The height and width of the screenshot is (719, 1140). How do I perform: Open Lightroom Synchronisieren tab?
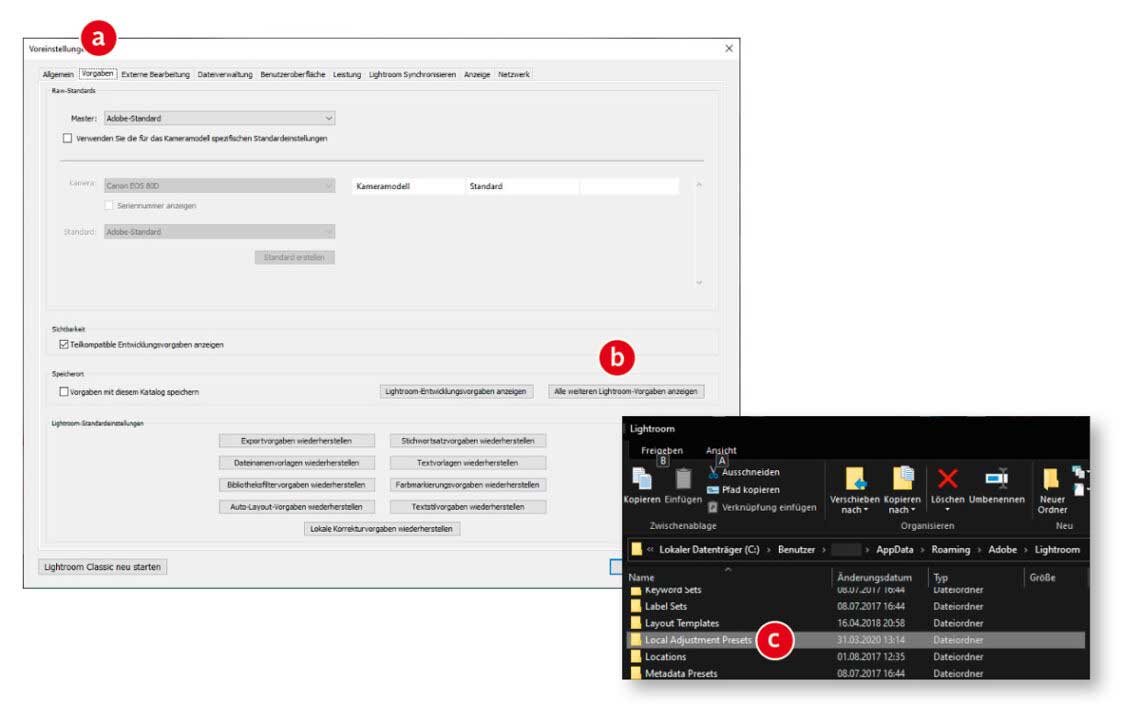(412, 74)
